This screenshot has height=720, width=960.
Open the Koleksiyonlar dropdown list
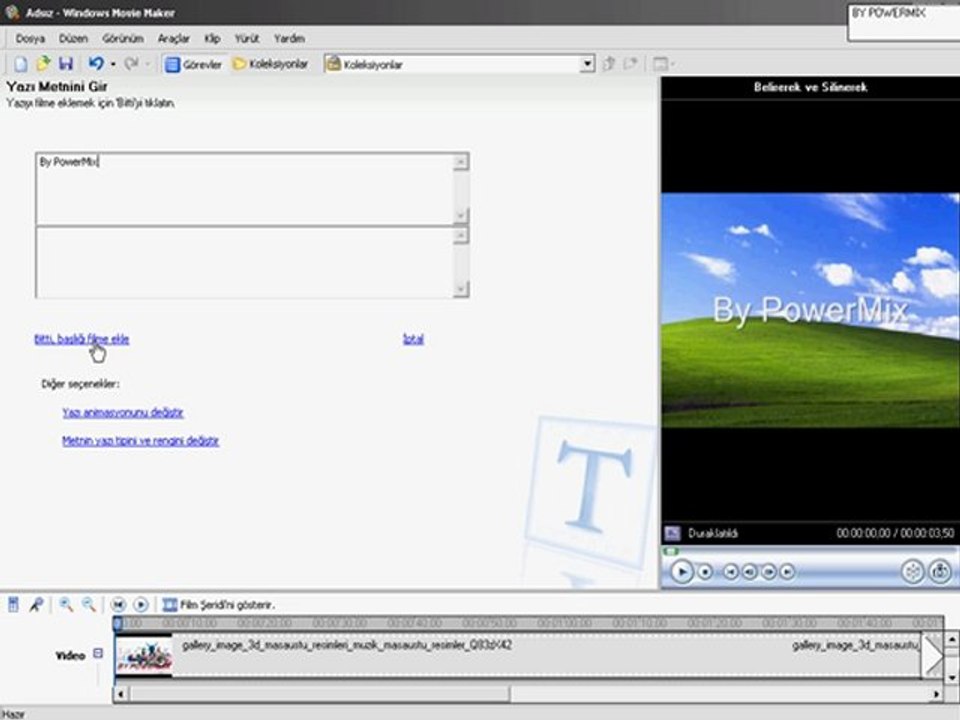(x=587, y=64)
